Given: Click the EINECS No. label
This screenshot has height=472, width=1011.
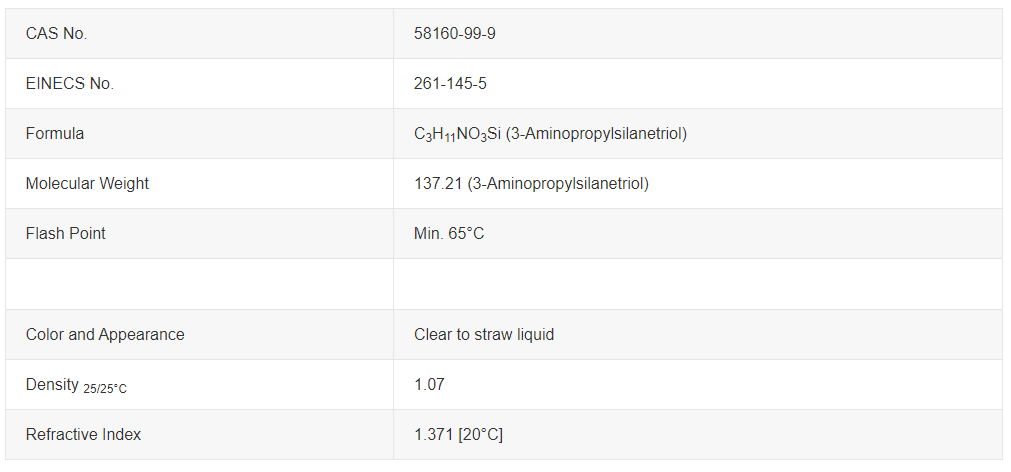Looking at the screenshot, I should [69, 84].
